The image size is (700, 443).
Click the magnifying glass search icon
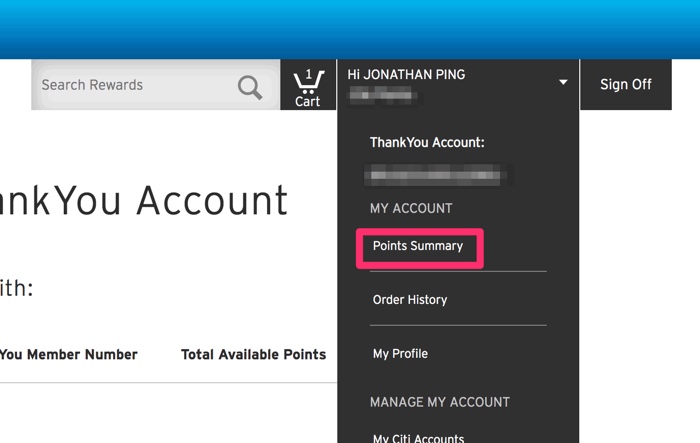pos(250,88)
